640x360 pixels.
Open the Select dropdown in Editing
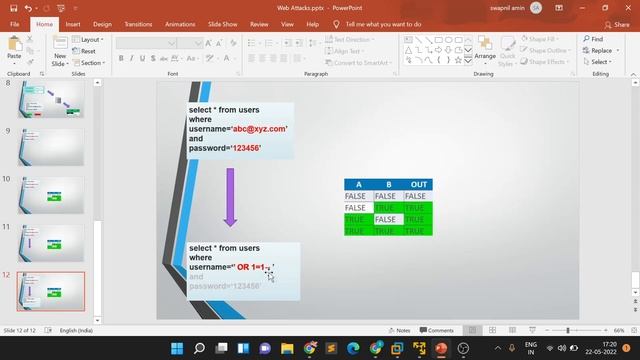click(598, 62)
